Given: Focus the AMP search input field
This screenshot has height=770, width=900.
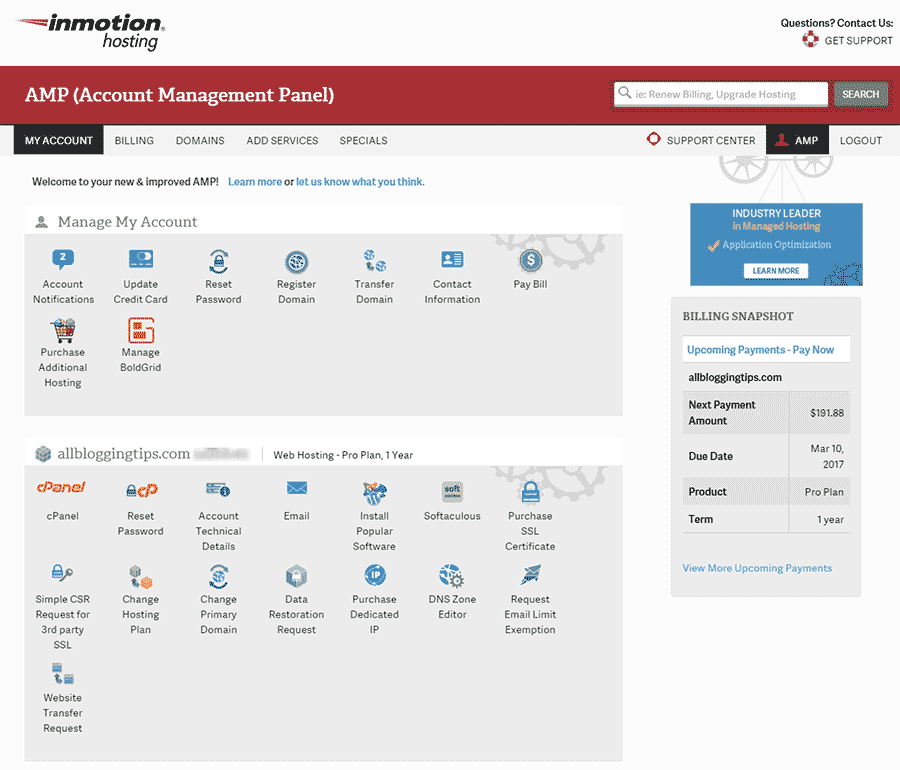Looking at the screenshot, I should 721,94.
